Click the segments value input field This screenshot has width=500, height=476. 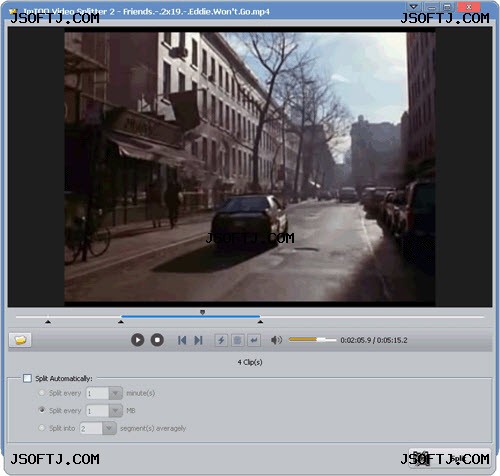click(x=91, y=428)
